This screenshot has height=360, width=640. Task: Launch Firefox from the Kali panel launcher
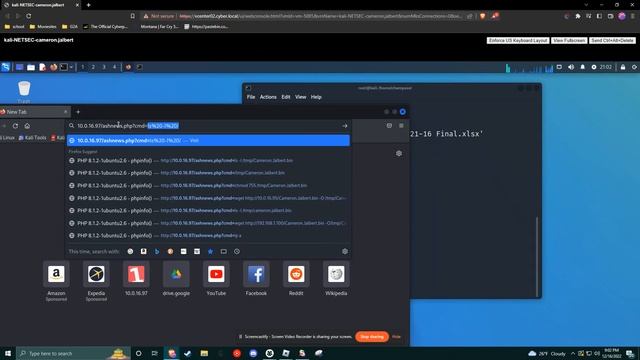(x=53, y=67)
